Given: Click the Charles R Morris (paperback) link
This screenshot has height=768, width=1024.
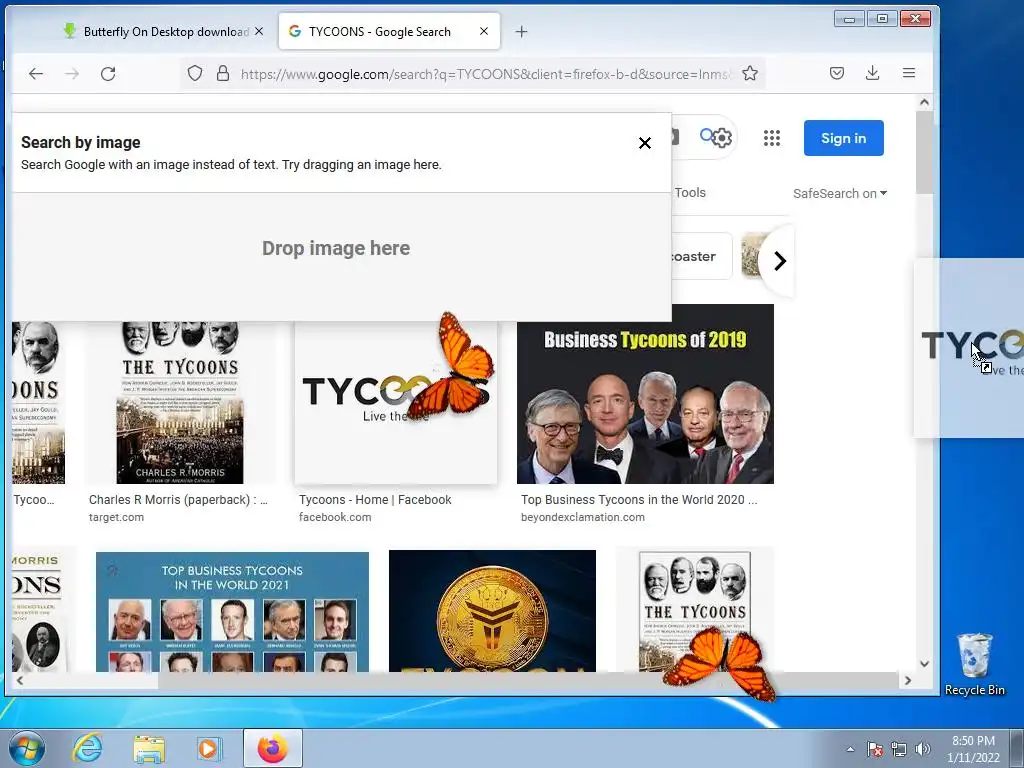Looking at the screenshot, I should [x=178, y=500].
